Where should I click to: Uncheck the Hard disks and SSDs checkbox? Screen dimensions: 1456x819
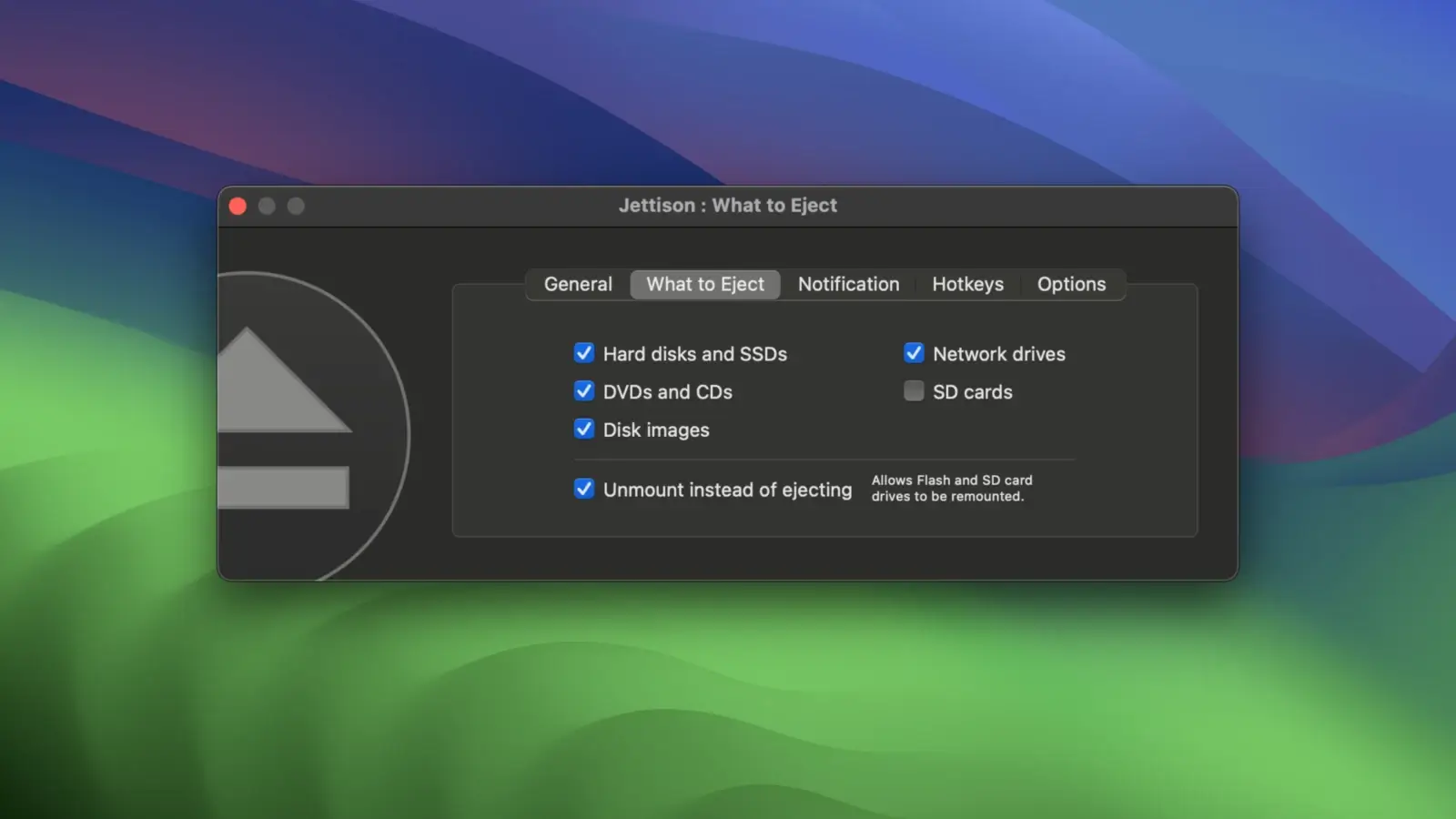(x=584, y=353)
